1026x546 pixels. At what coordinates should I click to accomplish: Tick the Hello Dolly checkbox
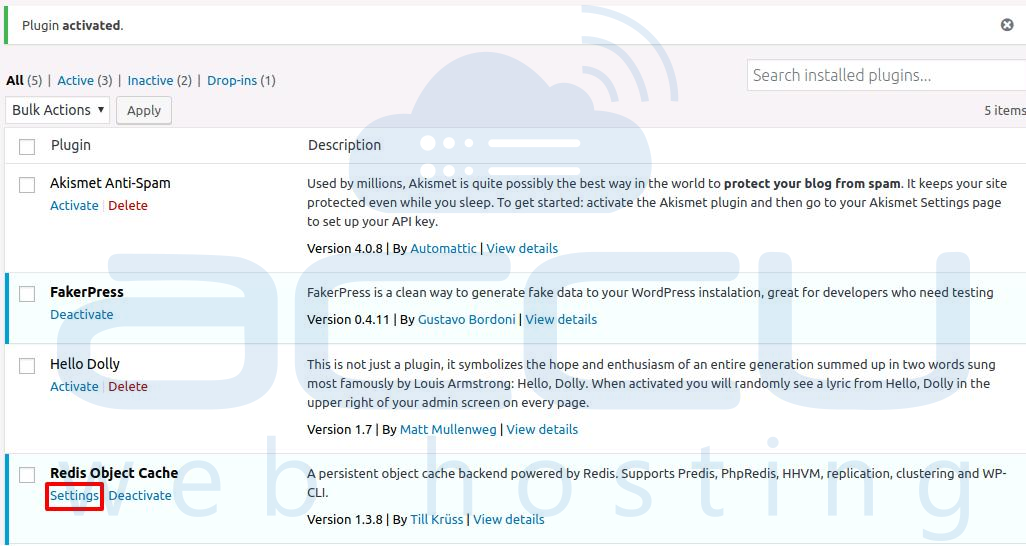[x=27, y=365]
